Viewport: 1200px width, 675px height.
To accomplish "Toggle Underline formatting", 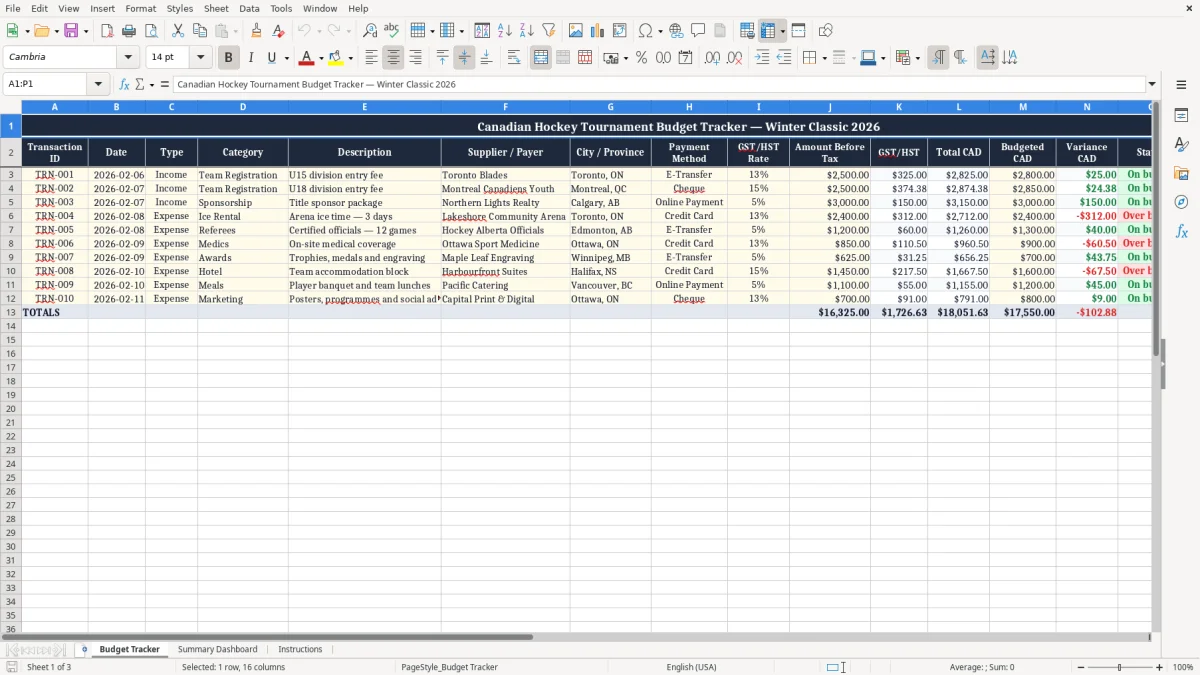I will 271,58.
